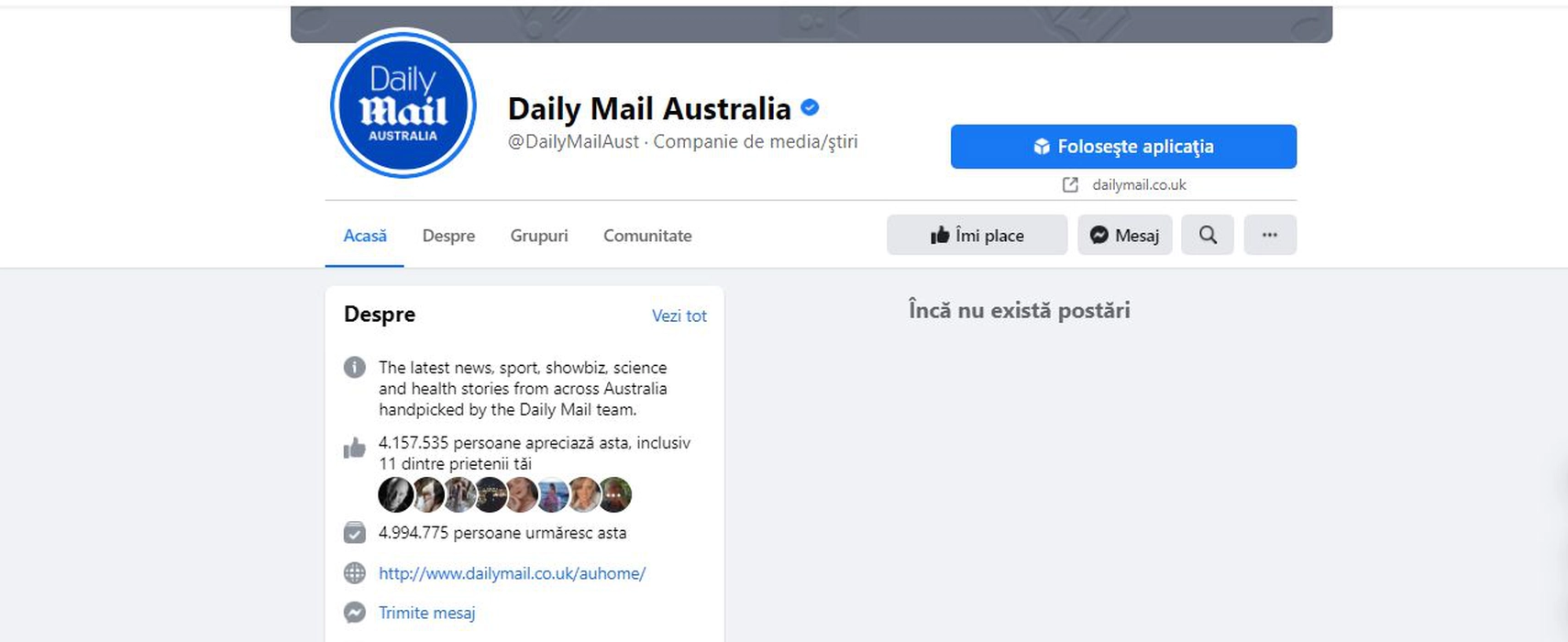Send a message via Mesaj button

tap(1125, 235)
